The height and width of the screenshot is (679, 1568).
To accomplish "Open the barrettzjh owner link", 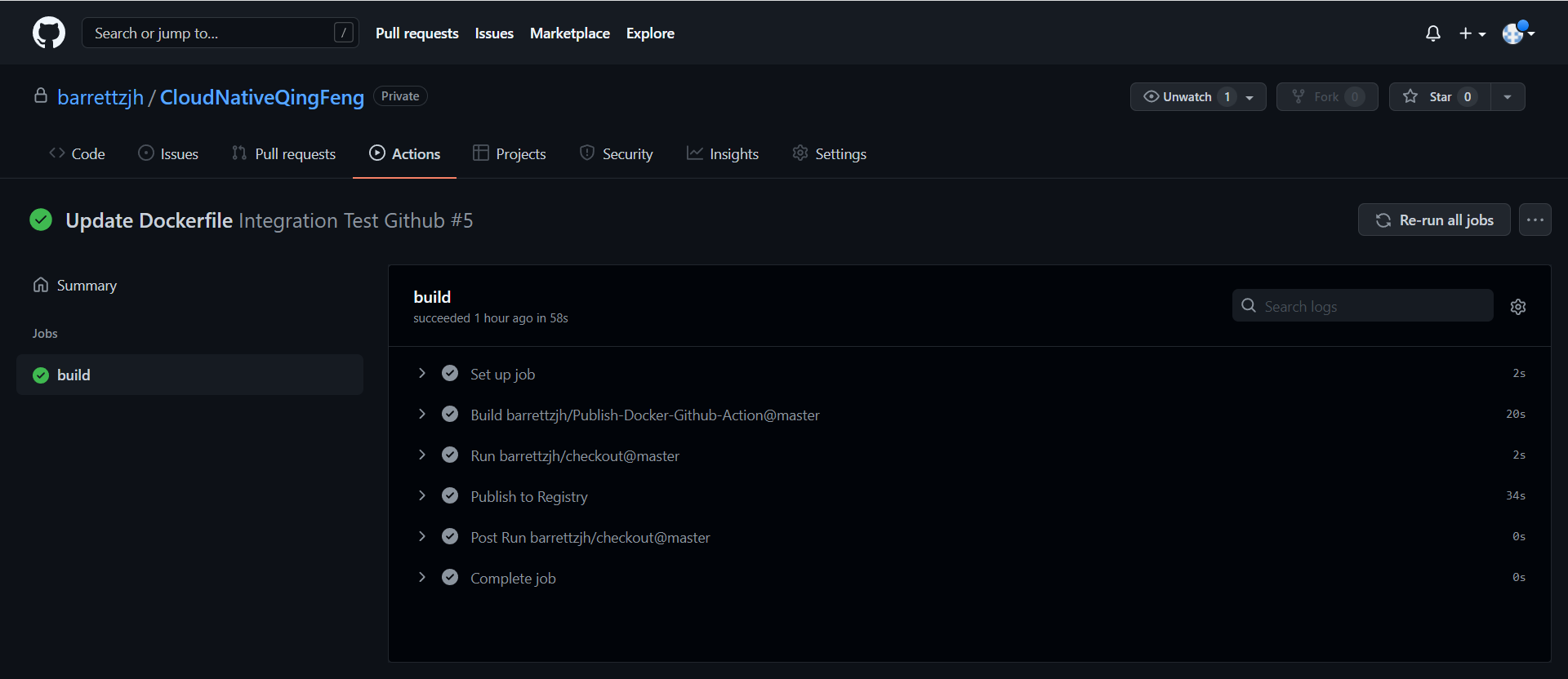I will point(100,97).
